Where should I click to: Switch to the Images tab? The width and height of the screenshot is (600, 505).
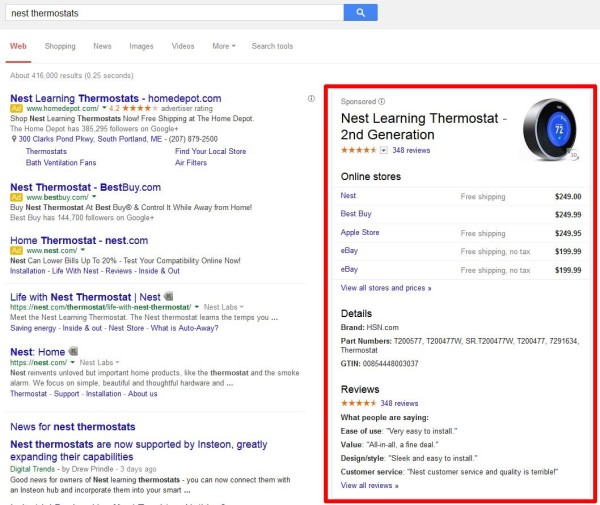click(141, 46)
